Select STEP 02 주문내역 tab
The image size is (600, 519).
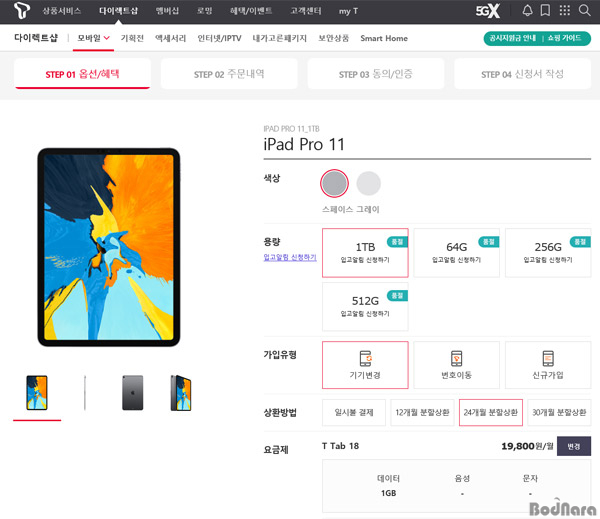229,73
